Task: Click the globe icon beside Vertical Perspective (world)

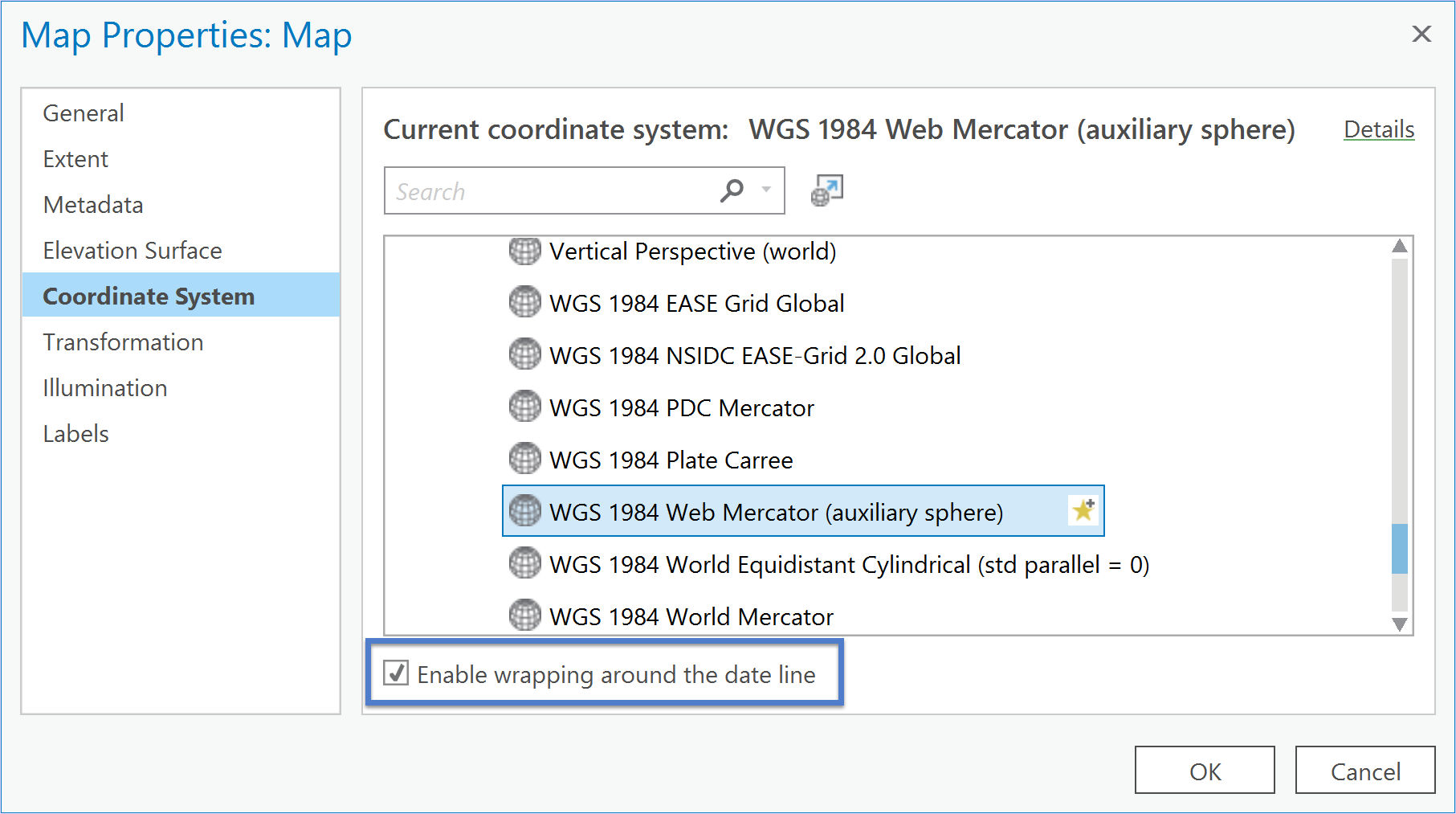Action: coord(525,252)
